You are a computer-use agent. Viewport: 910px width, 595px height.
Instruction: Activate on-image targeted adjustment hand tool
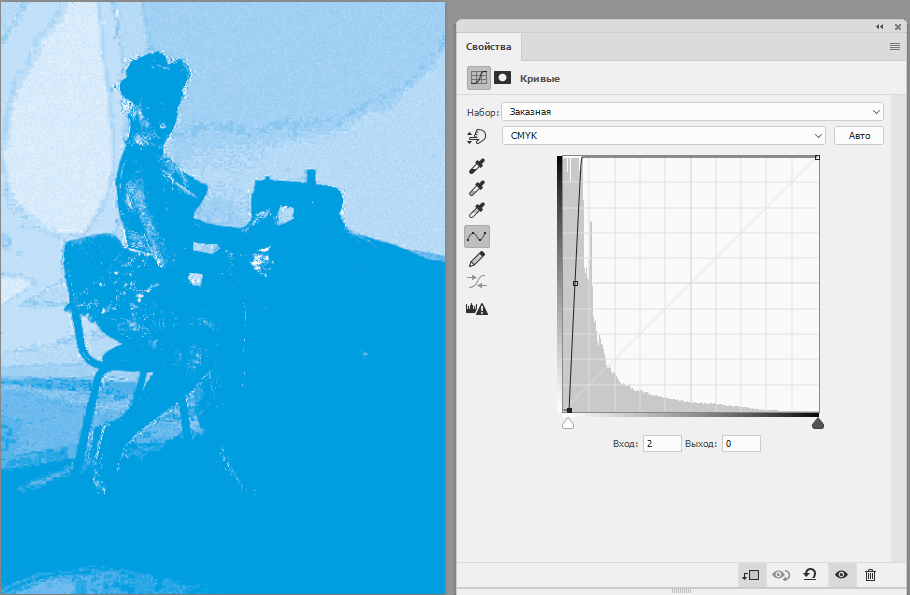pyautogui.click(x=476, y=136)
